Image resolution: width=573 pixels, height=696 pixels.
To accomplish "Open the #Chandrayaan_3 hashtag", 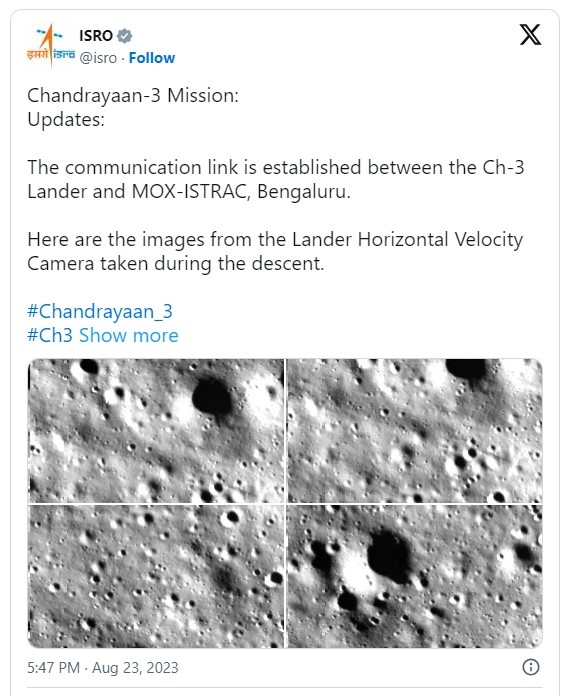I will pos(100,311).
